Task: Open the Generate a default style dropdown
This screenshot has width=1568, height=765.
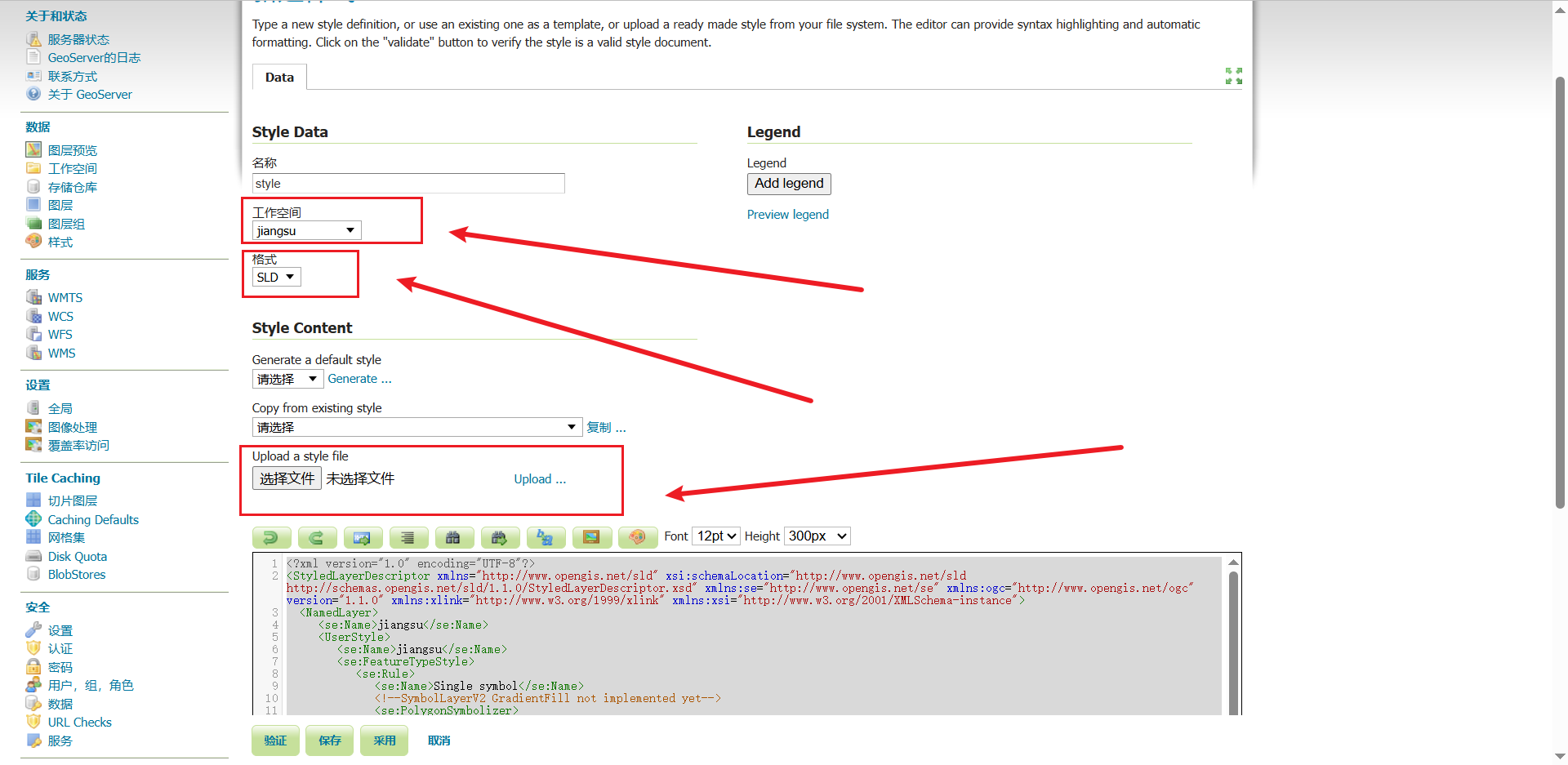Action: coord(287,380)
